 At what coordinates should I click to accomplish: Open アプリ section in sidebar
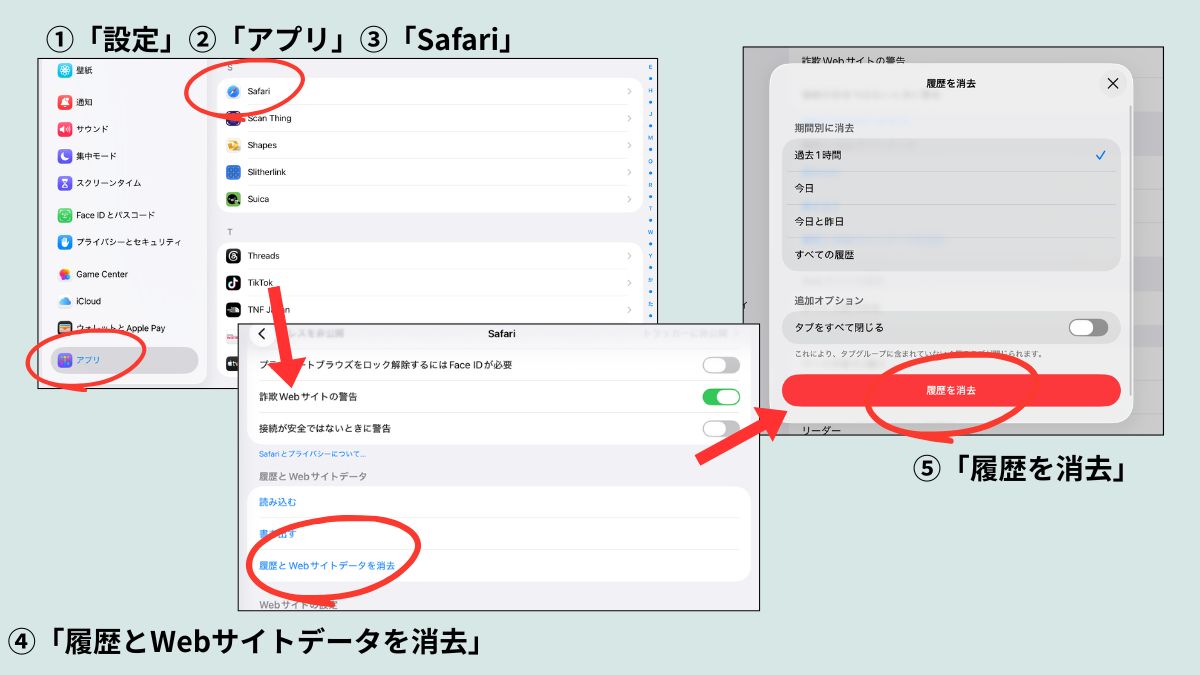click(125, 360)
